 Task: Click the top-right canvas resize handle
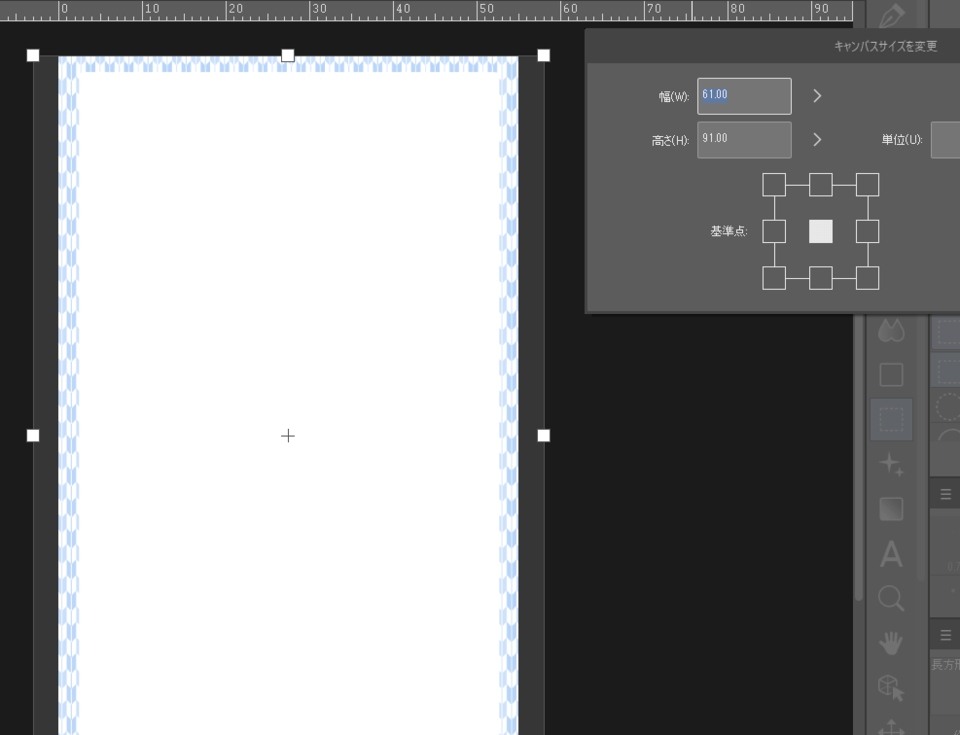543,56
